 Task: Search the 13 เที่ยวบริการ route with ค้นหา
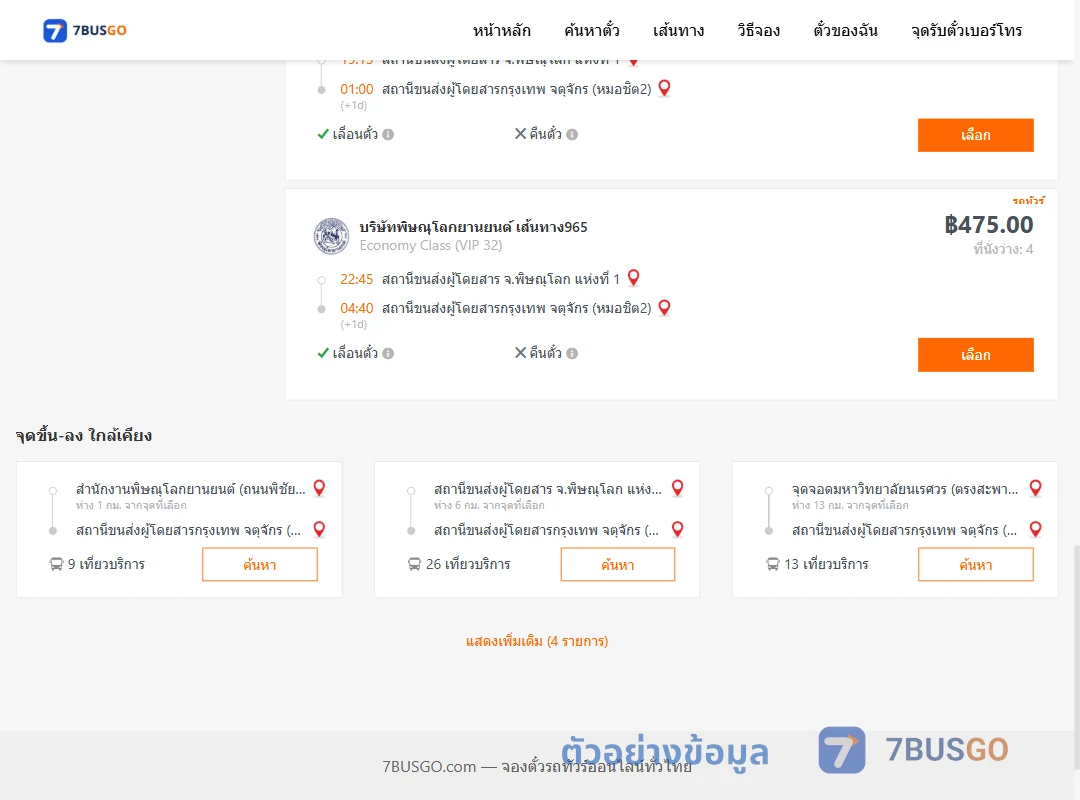click(975, 564)
